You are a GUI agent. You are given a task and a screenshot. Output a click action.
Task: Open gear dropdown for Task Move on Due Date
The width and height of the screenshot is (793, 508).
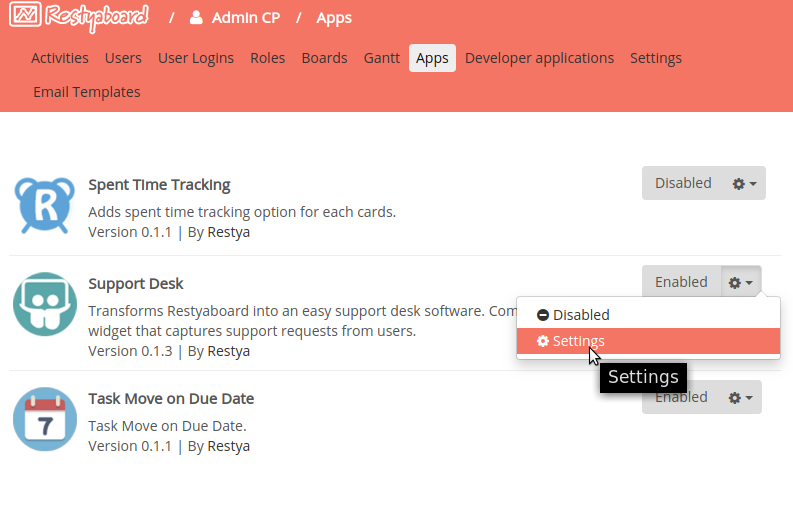tap(741, 397)
